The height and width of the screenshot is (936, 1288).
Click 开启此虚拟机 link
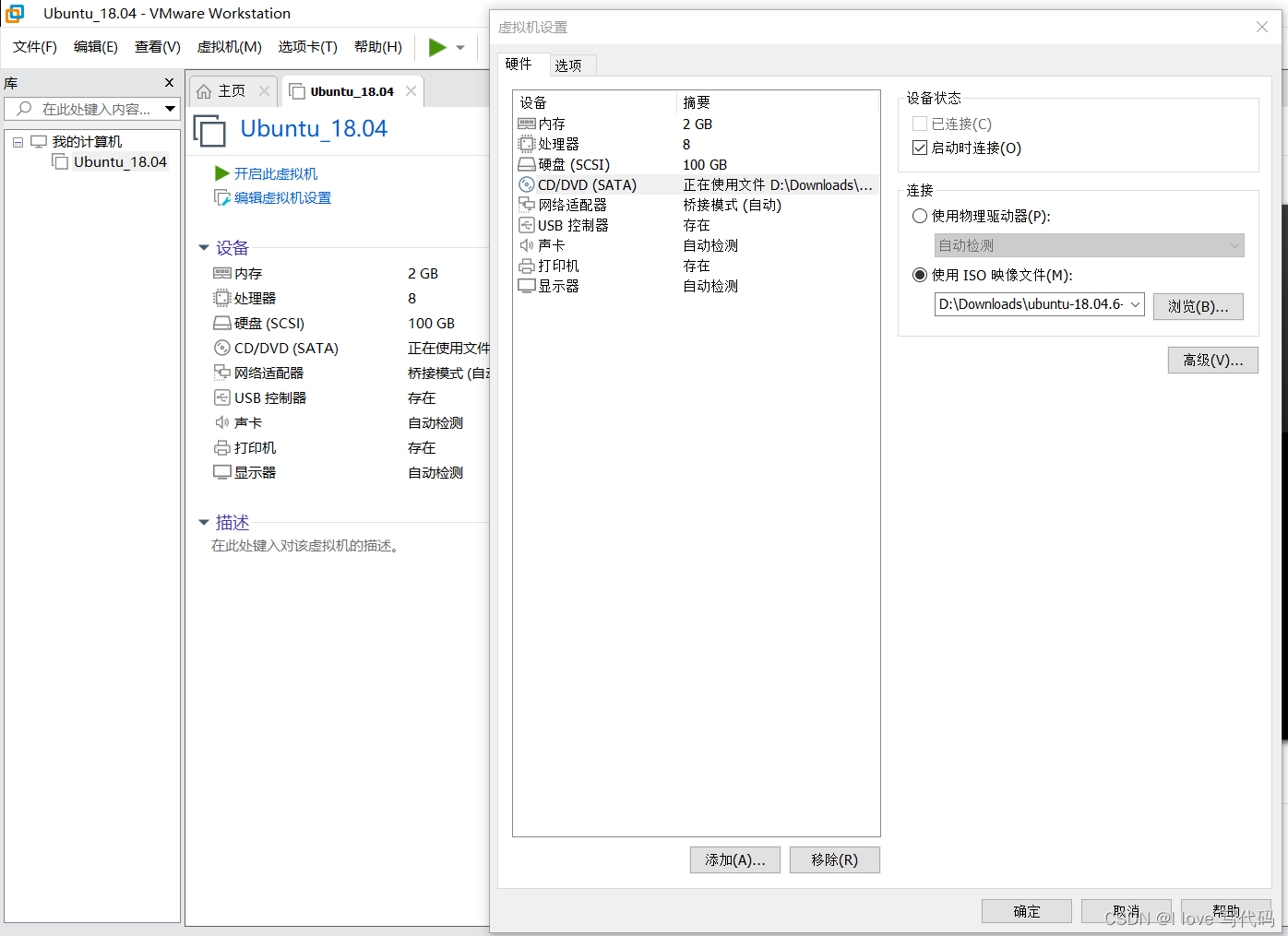tap(275, 173)
